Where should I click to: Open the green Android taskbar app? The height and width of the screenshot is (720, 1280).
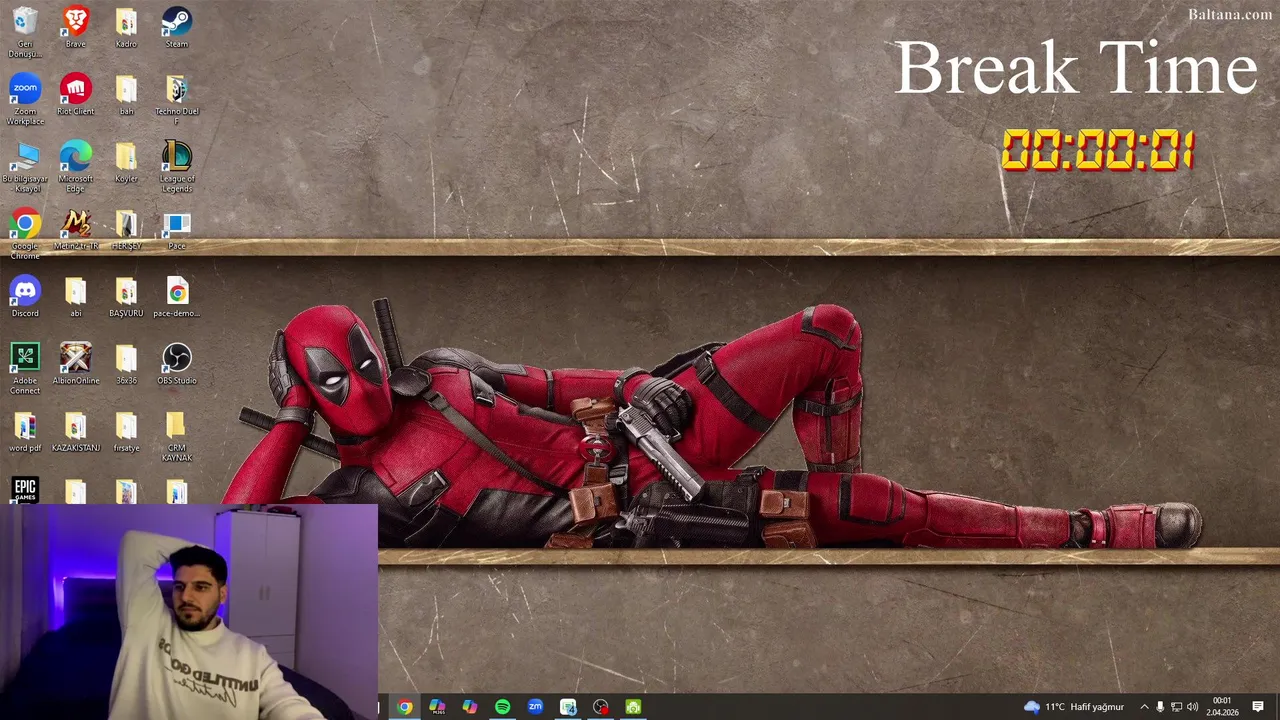(x=633, y=707)
